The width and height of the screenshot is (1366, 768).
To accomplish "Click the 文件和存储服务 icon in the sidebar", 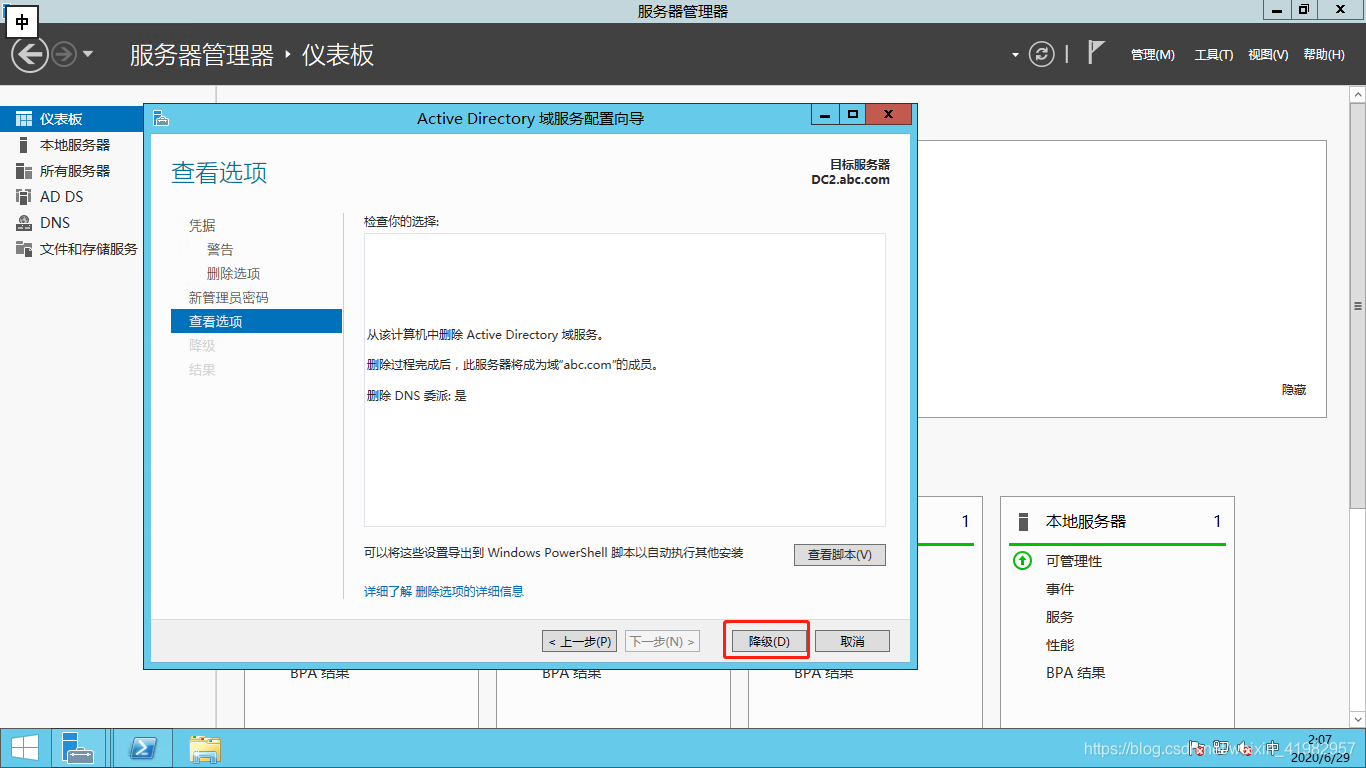I will 24,249.
